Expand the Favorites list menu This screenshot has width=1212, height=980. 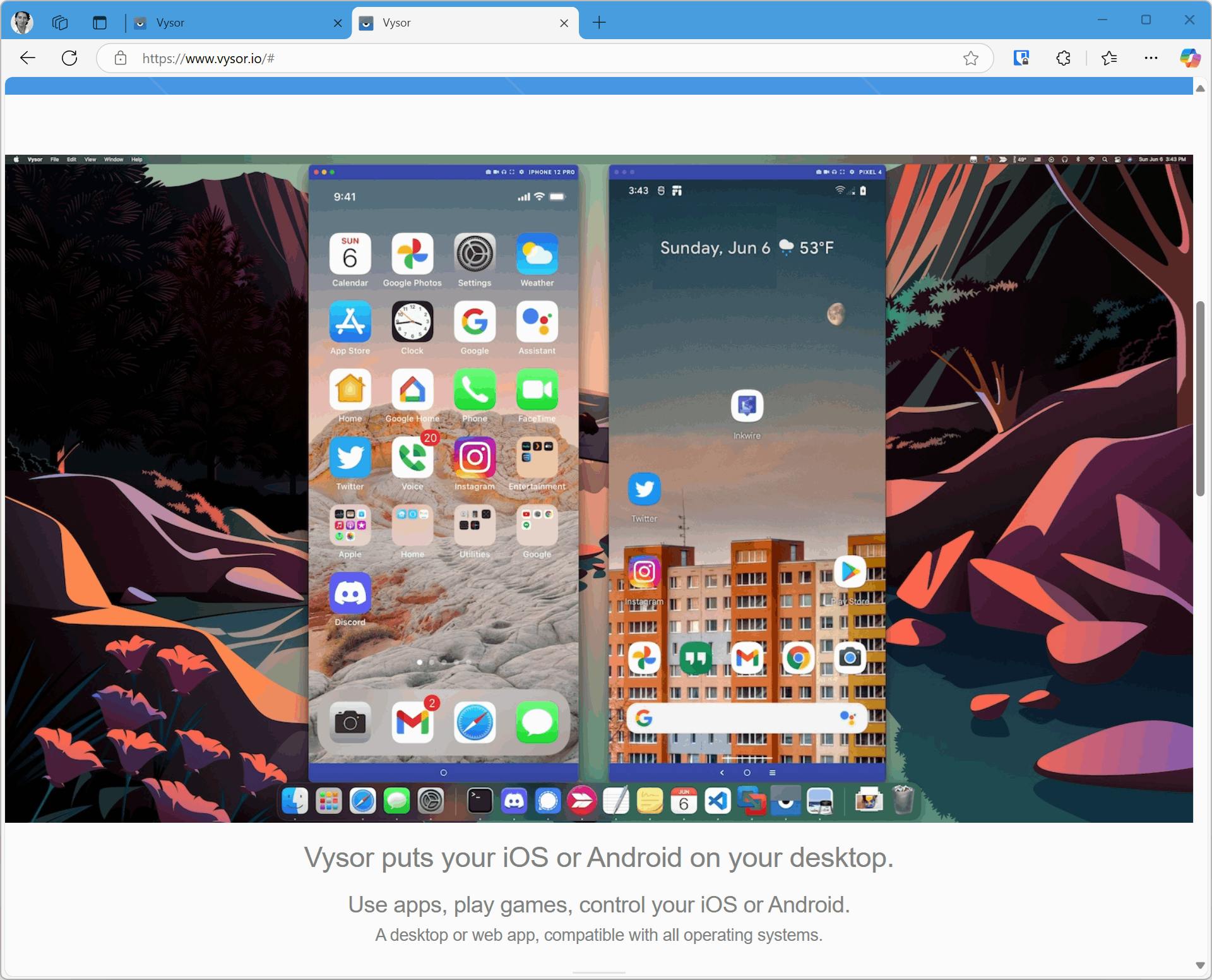(x=1109, y=58)
